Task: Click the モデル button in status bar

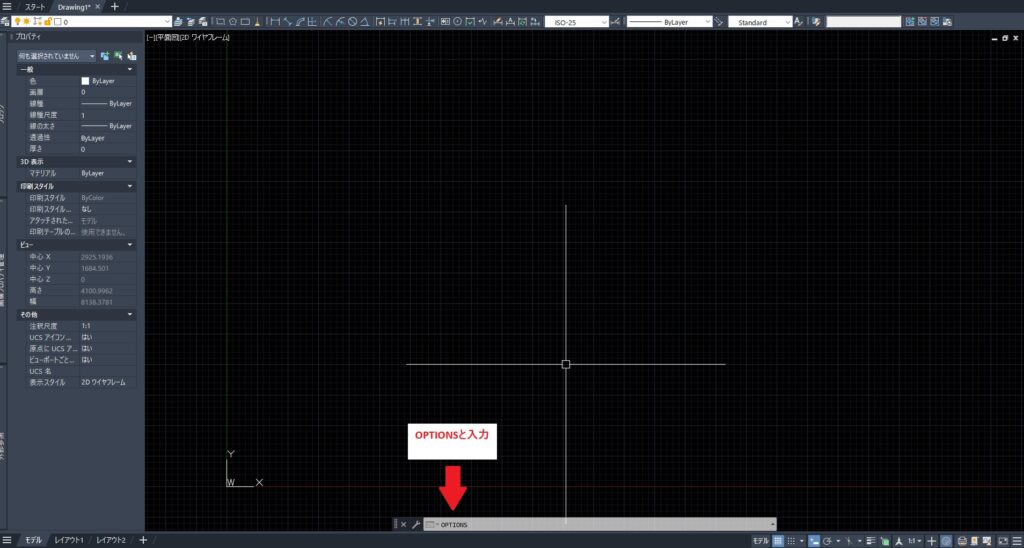Action: click(760, 540)
